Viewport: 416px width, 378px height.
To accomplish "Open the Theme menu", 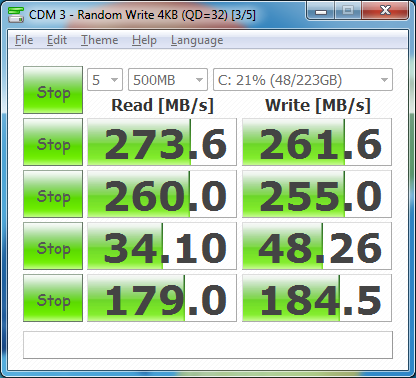I will pos(99,40).
